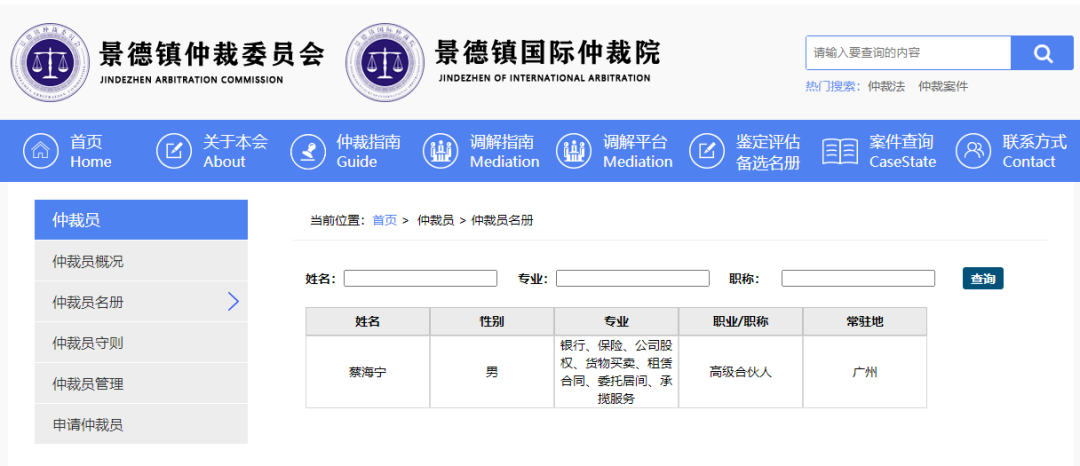Click the chevron beside 仲裁员名册

pyautogui.click(x=233, y=301)
